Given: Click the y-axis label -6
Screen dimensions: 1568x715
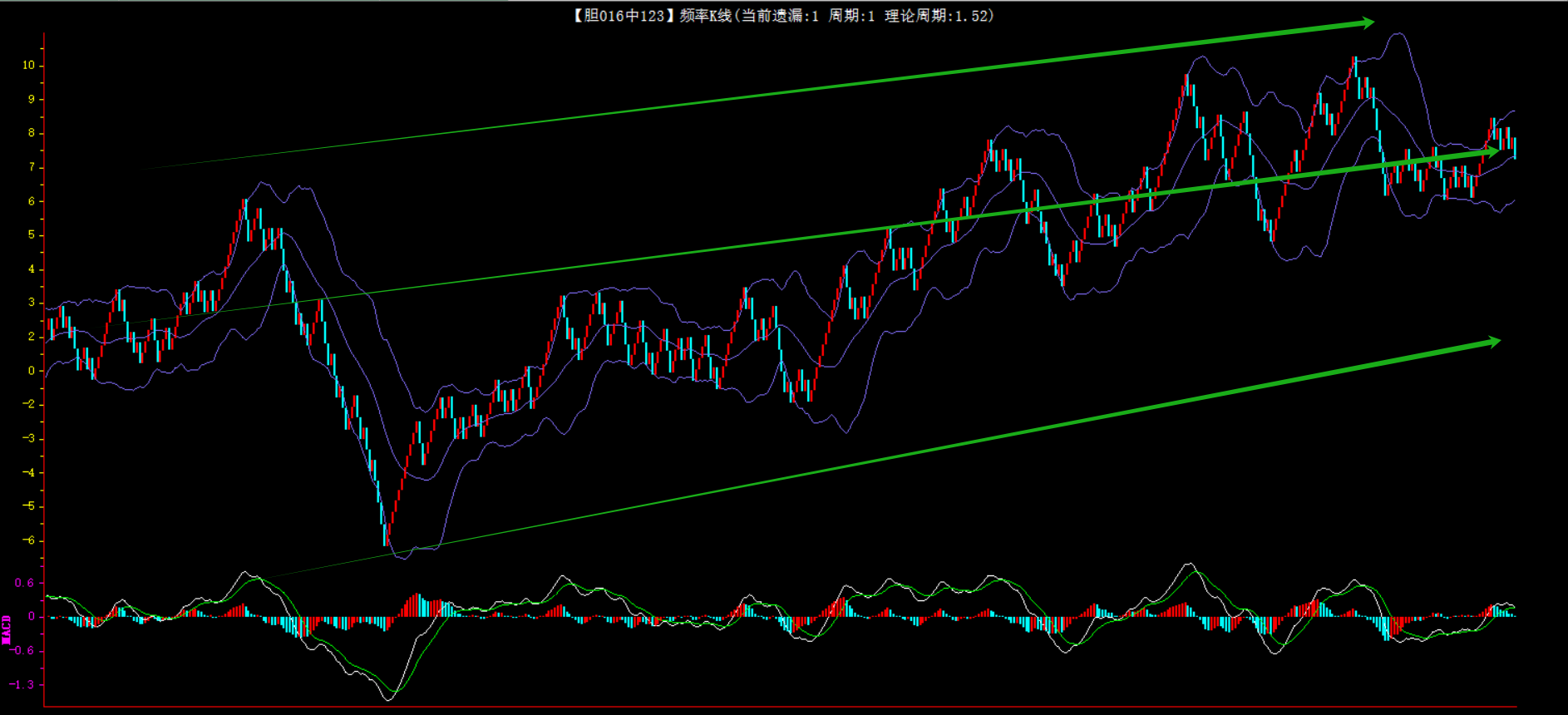Looking at the screenshot, I should pyautogui.click(x=29, y=540).
